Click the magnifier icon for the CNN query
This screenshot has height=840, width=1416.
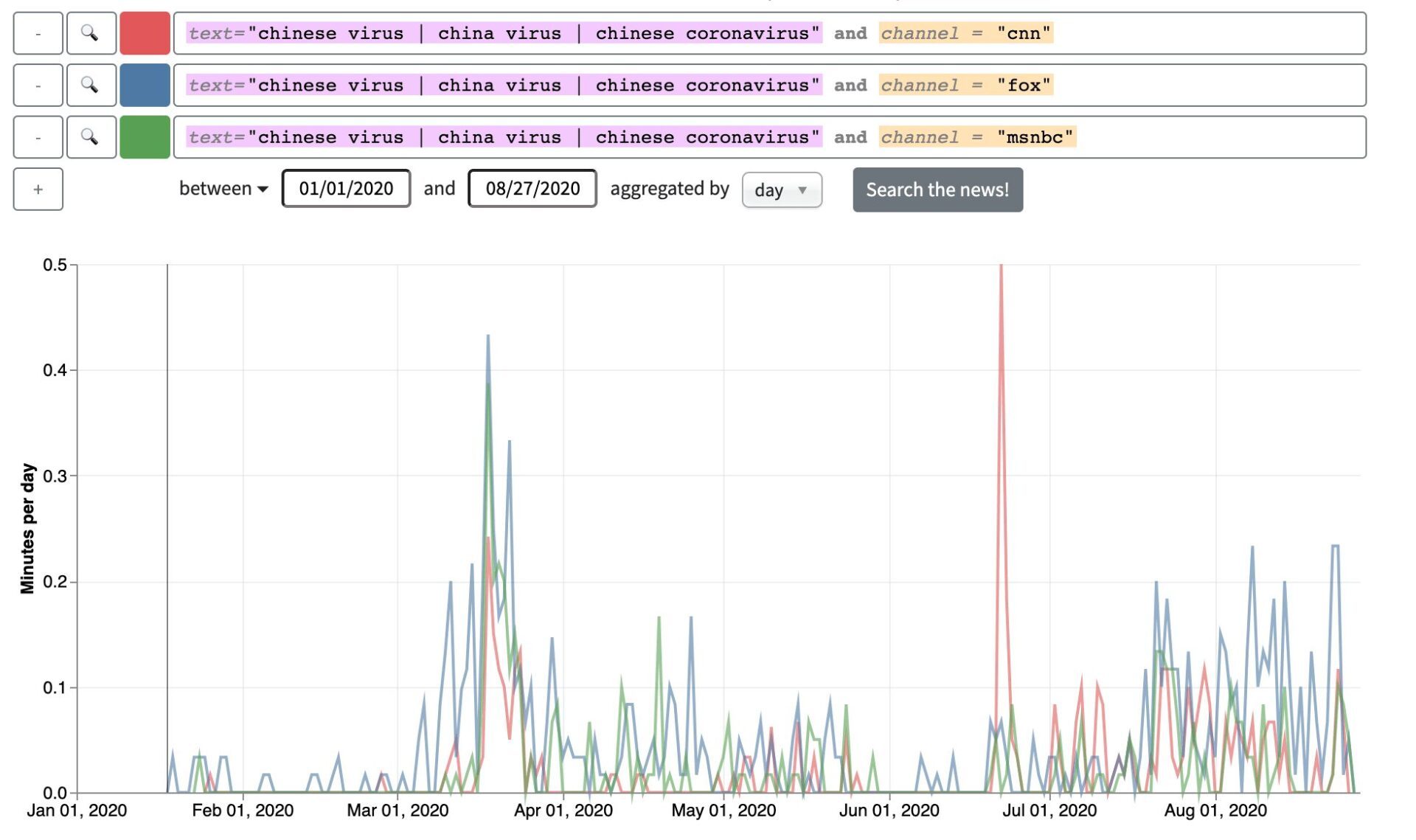click(x=91, y=33)
